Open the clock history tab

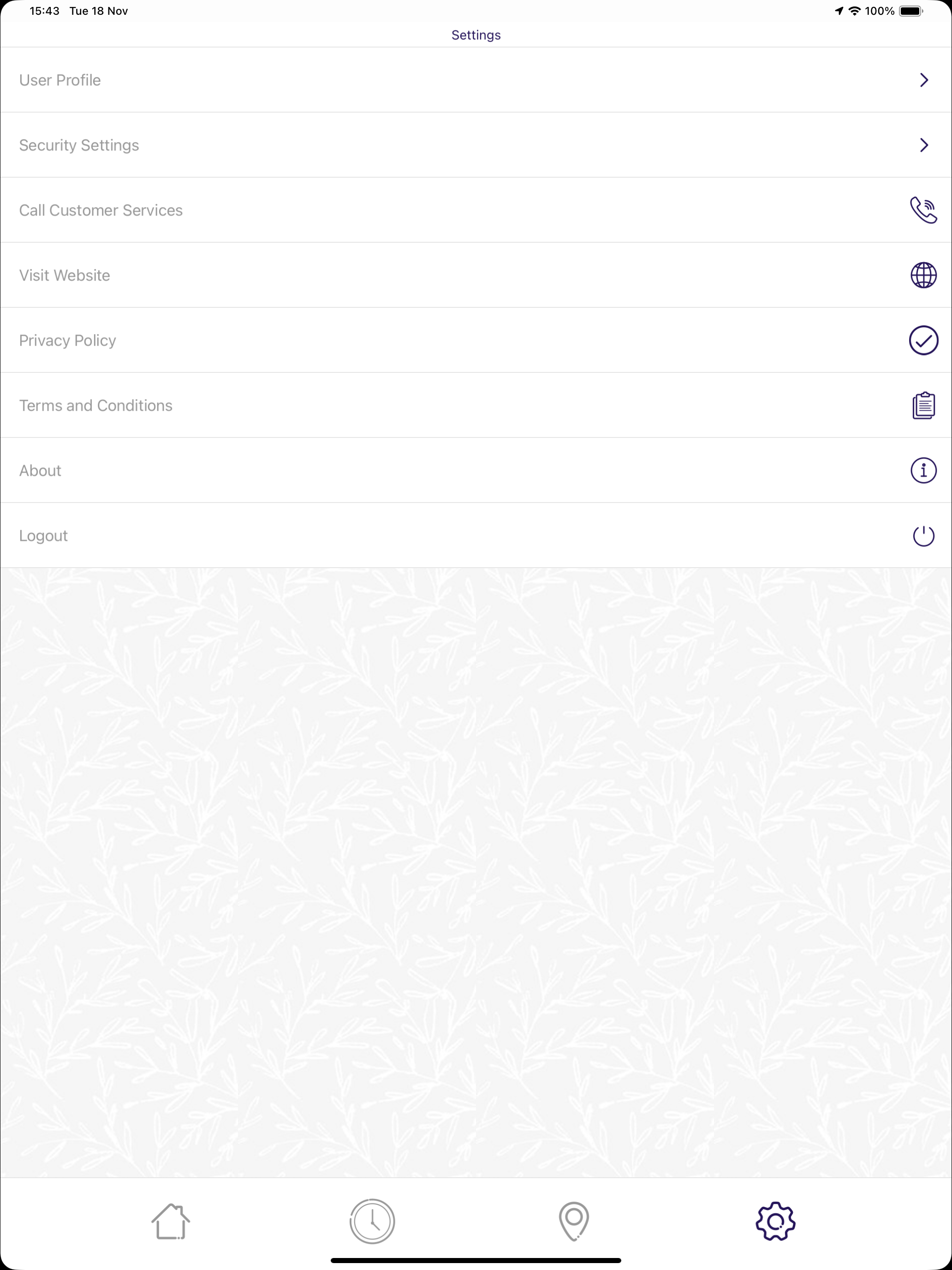[372, 1221]
